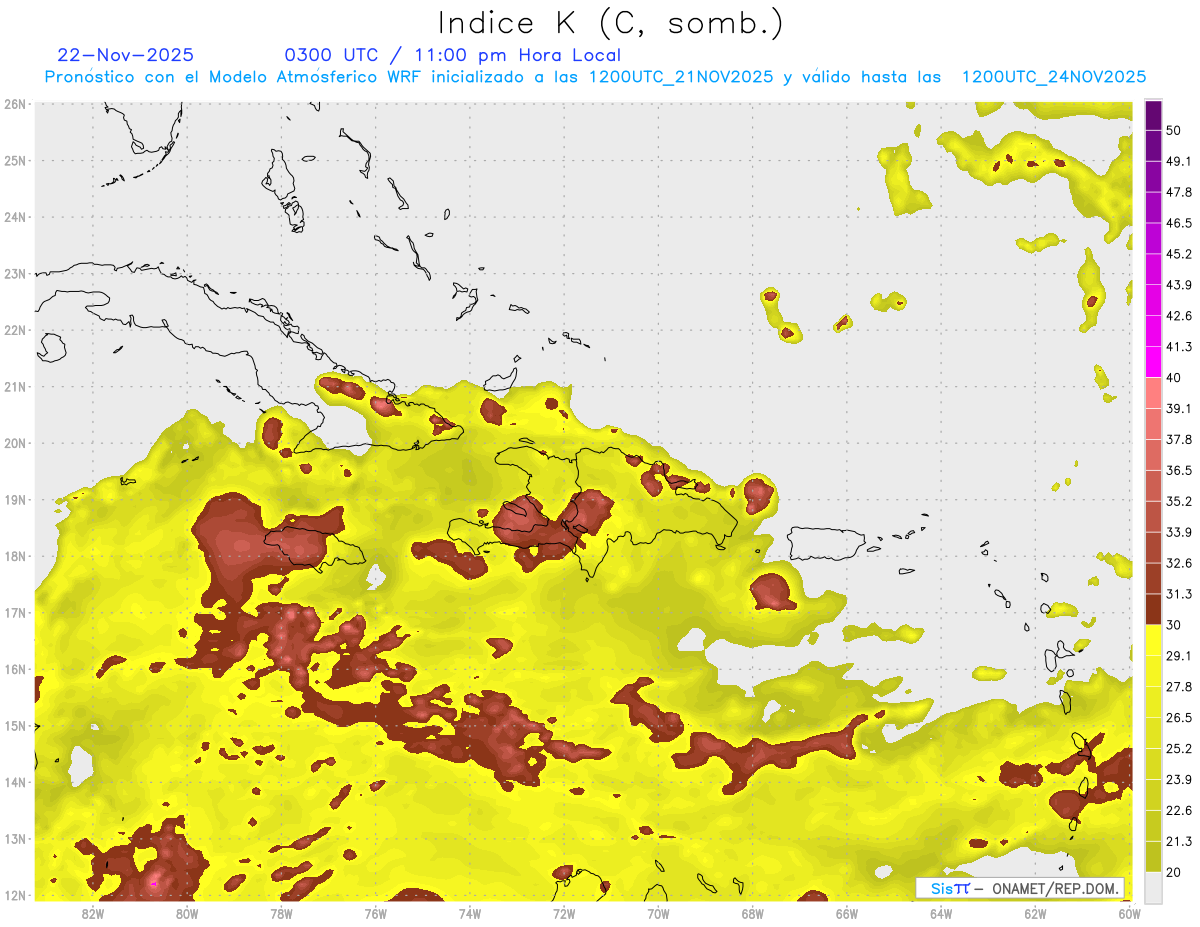Click the colorbar label "23.9"
1200x927 pixels.
(1178, 780)
